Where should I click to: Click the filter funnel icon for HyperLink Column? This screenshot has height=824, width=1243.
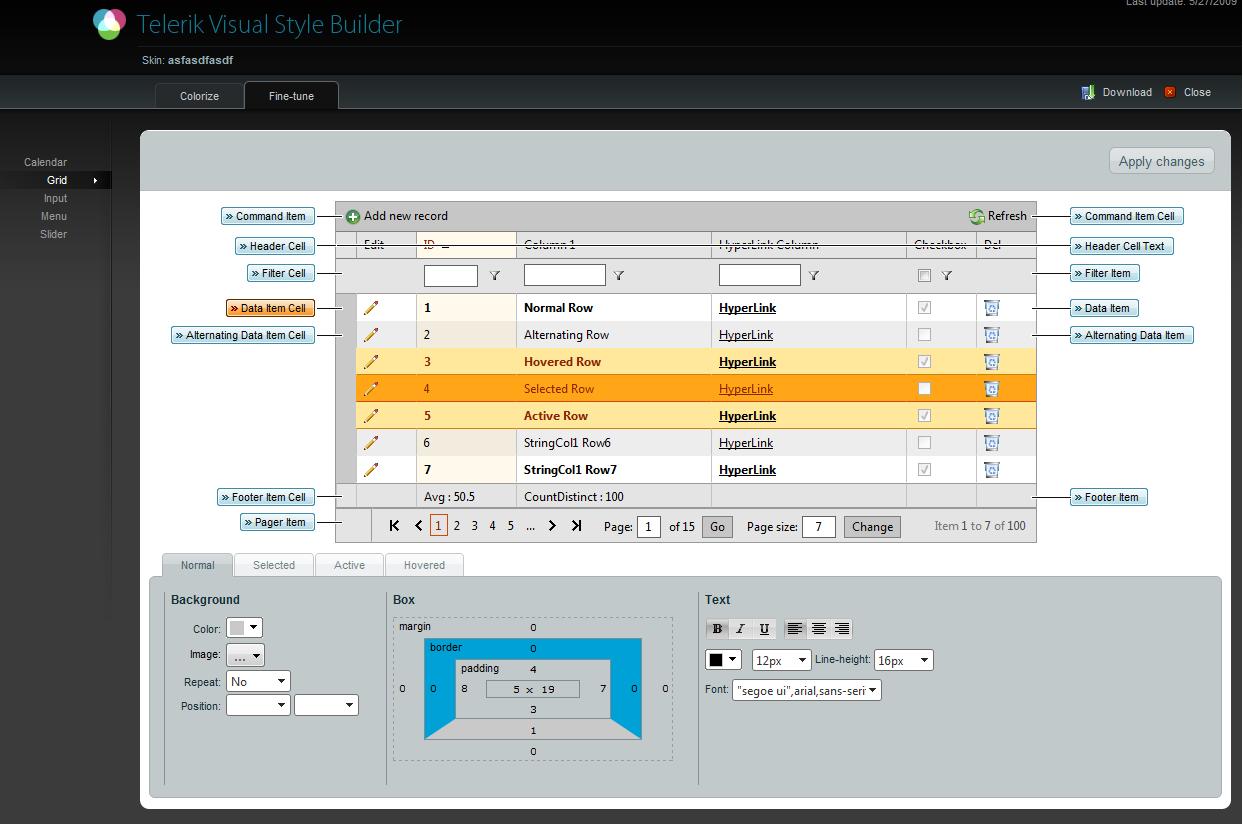click(x=814, y=276)
